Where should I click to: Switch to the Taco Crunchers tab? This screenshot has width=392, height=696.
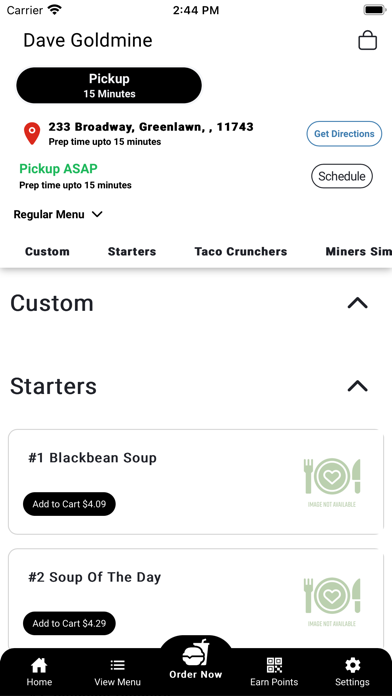coord(241,251)
